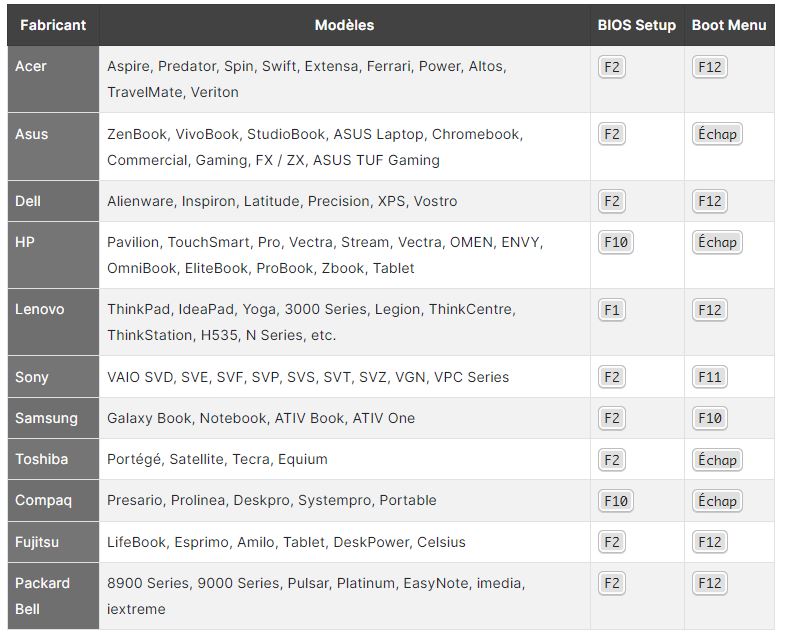Click the F10 Boot Menu key for Samsung

[x=710, y=418]
